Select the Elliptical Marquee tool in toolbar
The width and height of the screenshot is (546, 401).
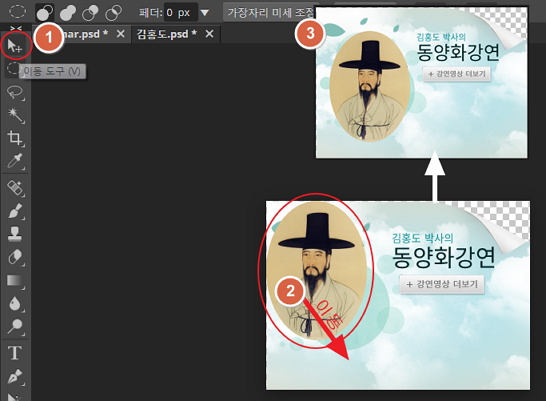[x=13, y=68]
